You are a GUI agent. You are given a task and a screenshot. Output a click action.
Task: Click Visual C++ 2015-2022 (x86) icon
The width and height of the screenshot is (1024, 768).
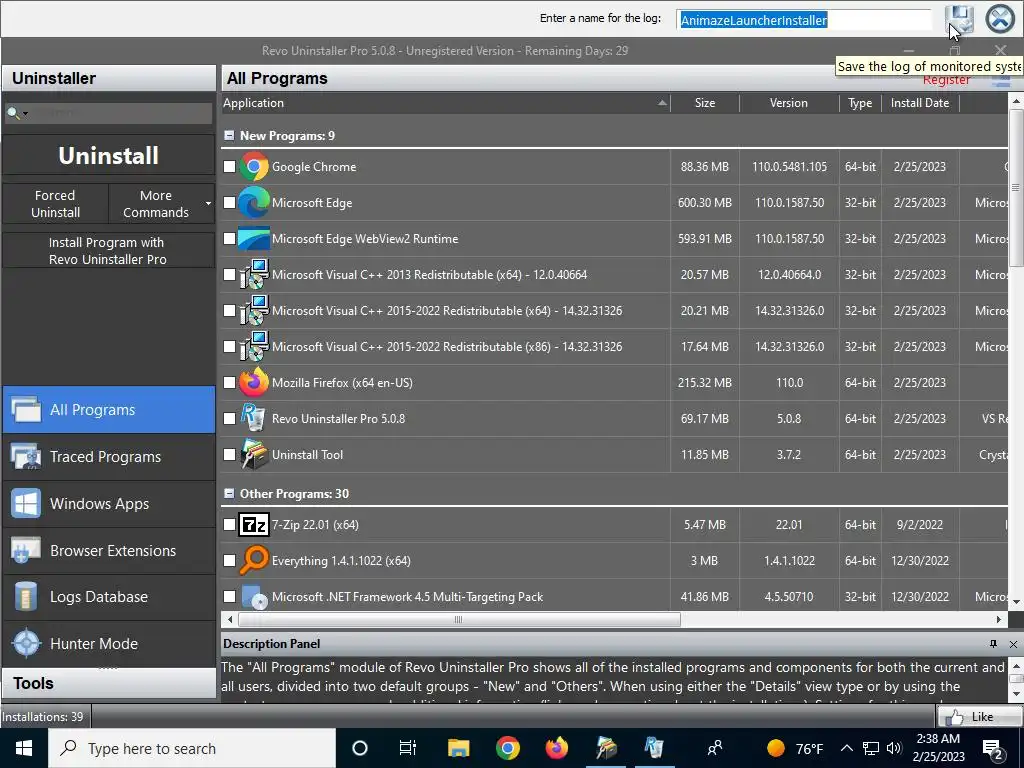tap(253, 346)
